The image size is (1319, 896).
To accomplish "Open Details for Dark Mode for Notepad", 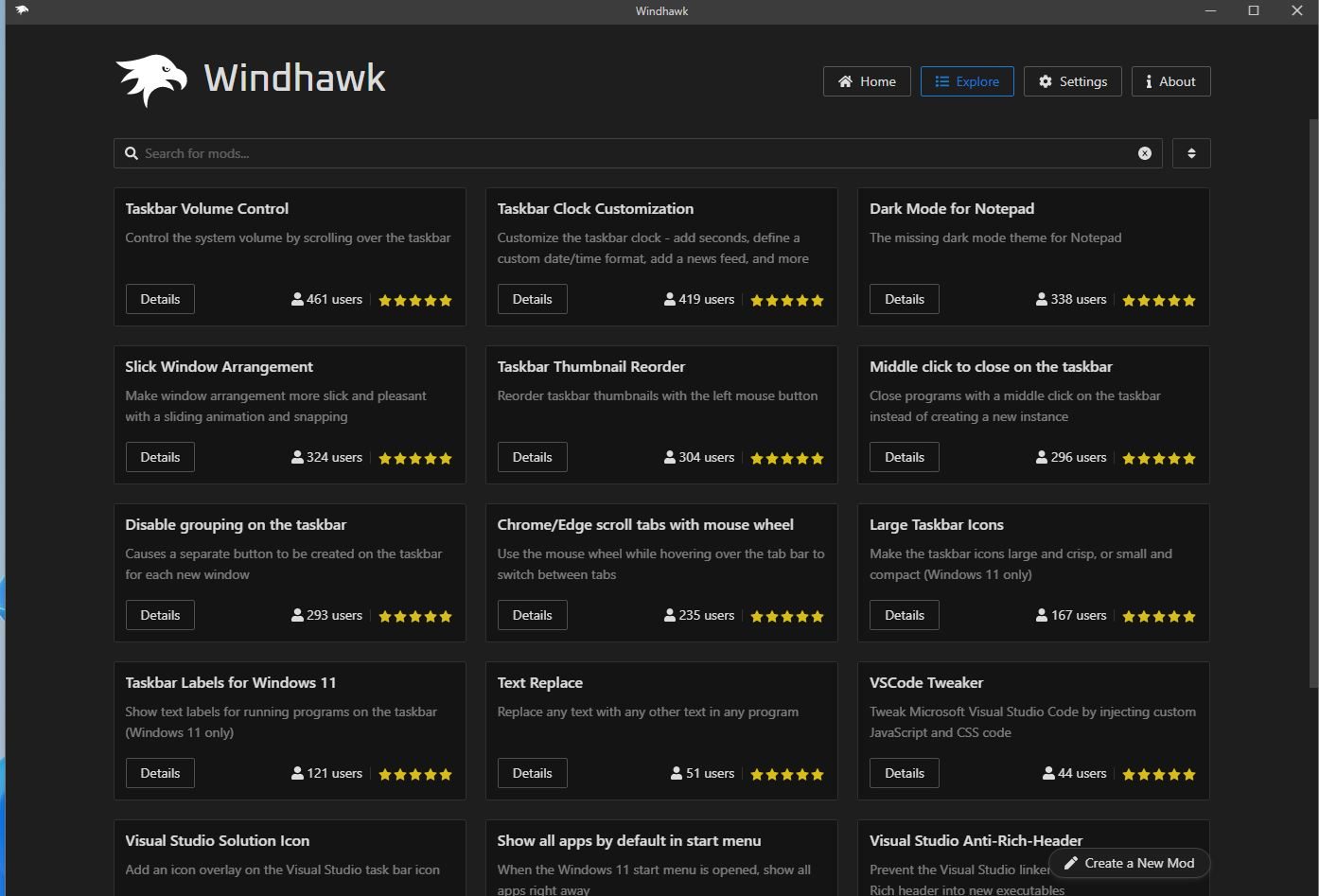I will click(905, 299).
